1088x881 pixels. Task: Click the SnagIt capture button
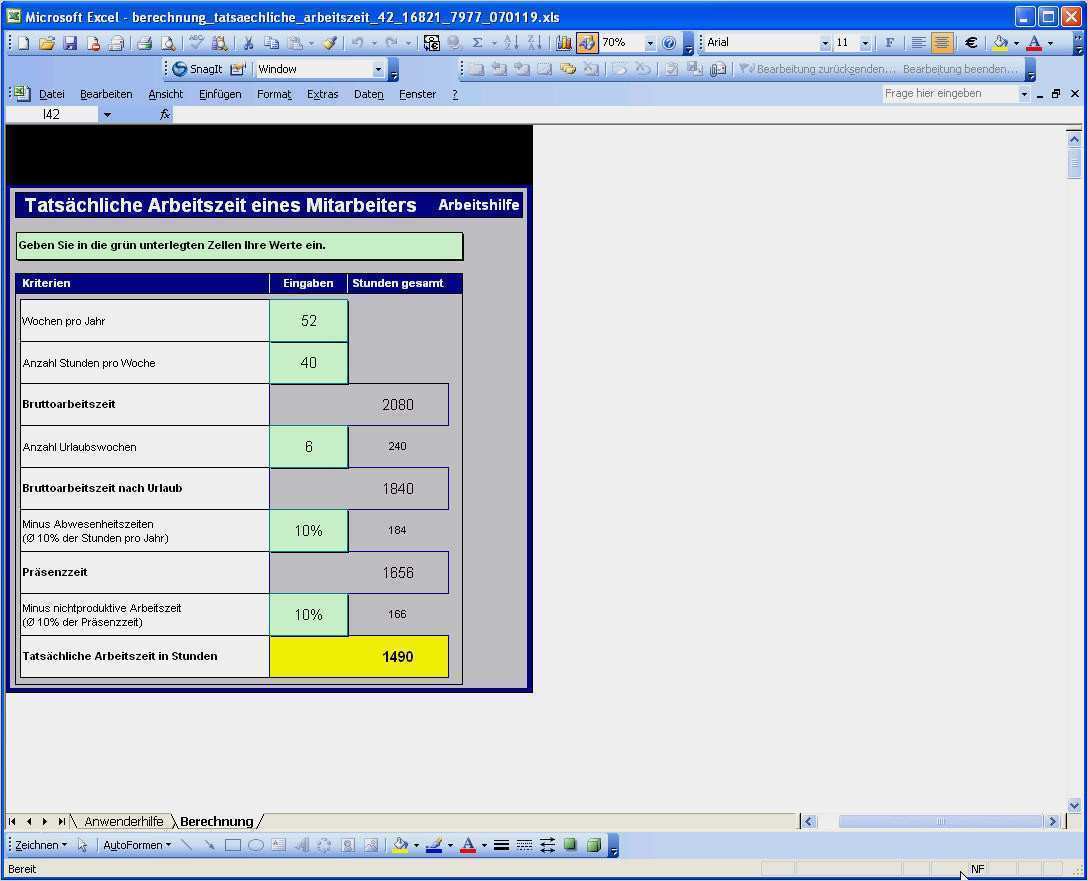coord(198,69)
